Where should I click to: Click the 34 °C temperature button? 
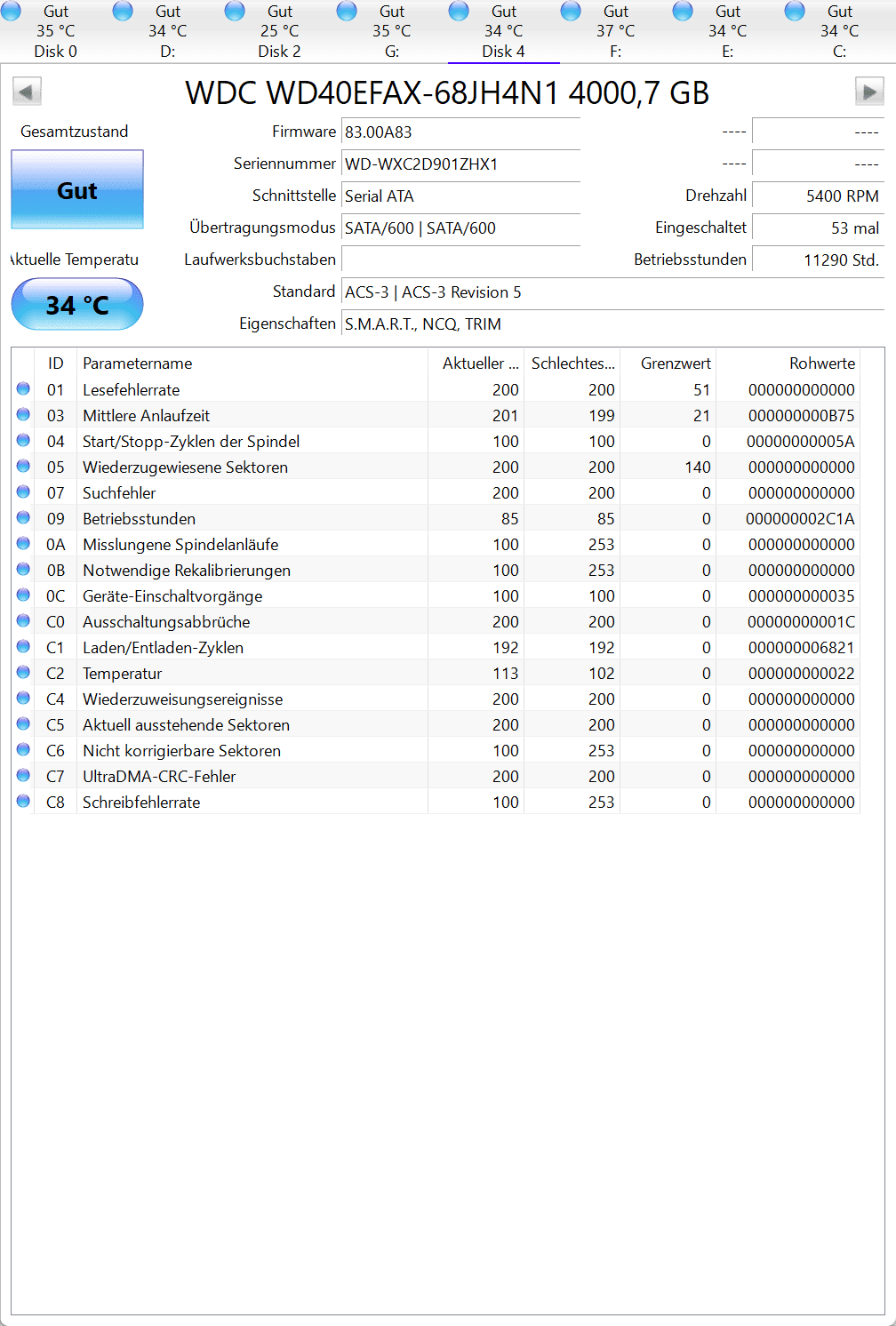tap(77, 304)
